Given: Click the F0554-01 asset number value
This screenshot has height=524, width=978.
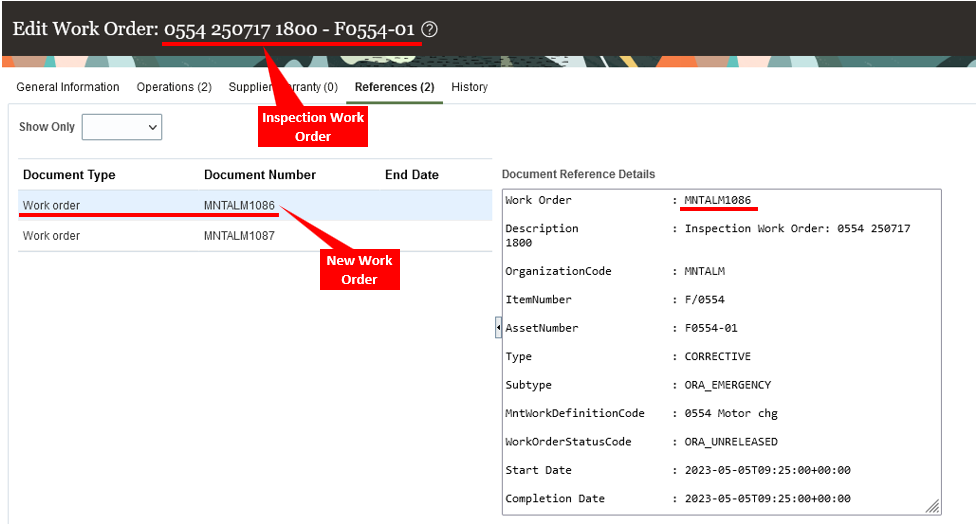Looking at the screenshot, I should click(x=710, y=328).
